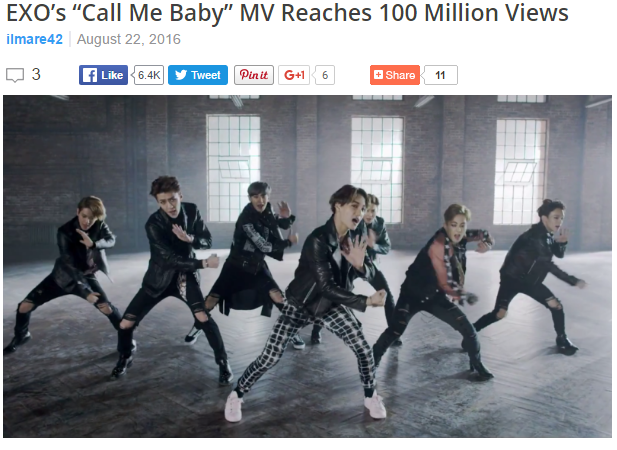Click the August 22, 2016 publish date

pyautogui.click(x=129, y=39)
